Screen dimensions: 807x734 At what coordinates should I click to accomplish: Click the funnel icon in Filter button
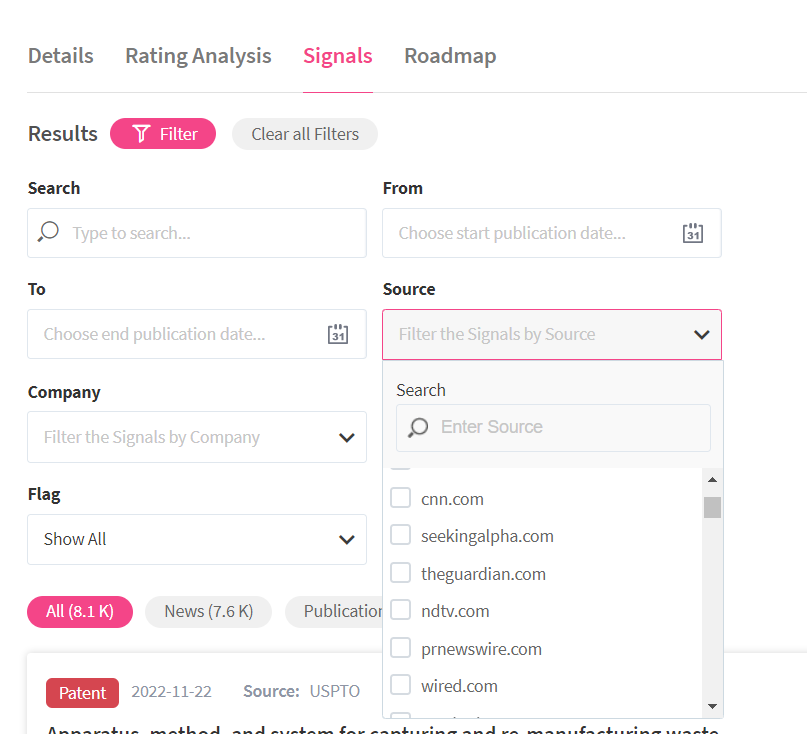point(141,134)
